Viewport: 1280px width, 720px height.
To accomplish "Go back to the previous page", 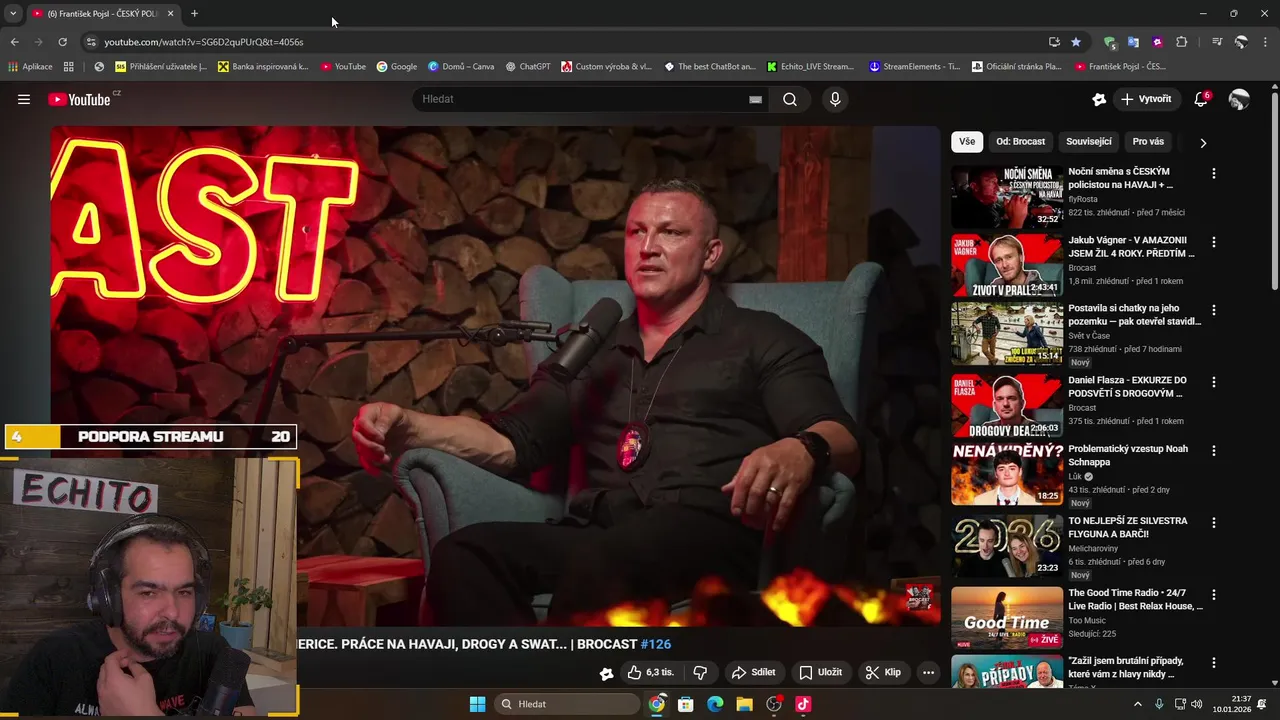I will pos(14,42).
